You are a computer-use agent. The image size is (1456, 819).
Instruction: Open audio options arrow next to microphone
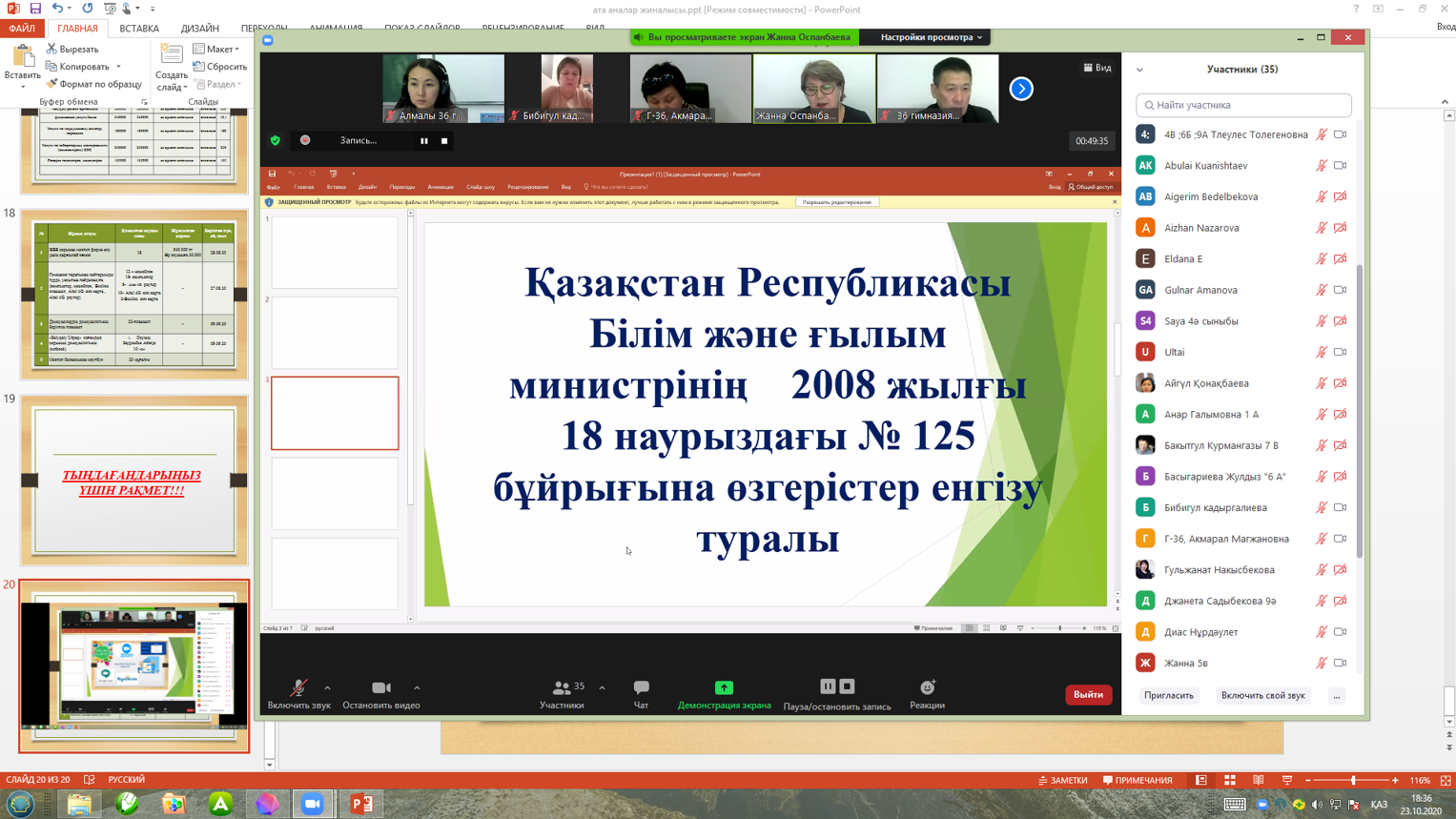pos(327,687)
